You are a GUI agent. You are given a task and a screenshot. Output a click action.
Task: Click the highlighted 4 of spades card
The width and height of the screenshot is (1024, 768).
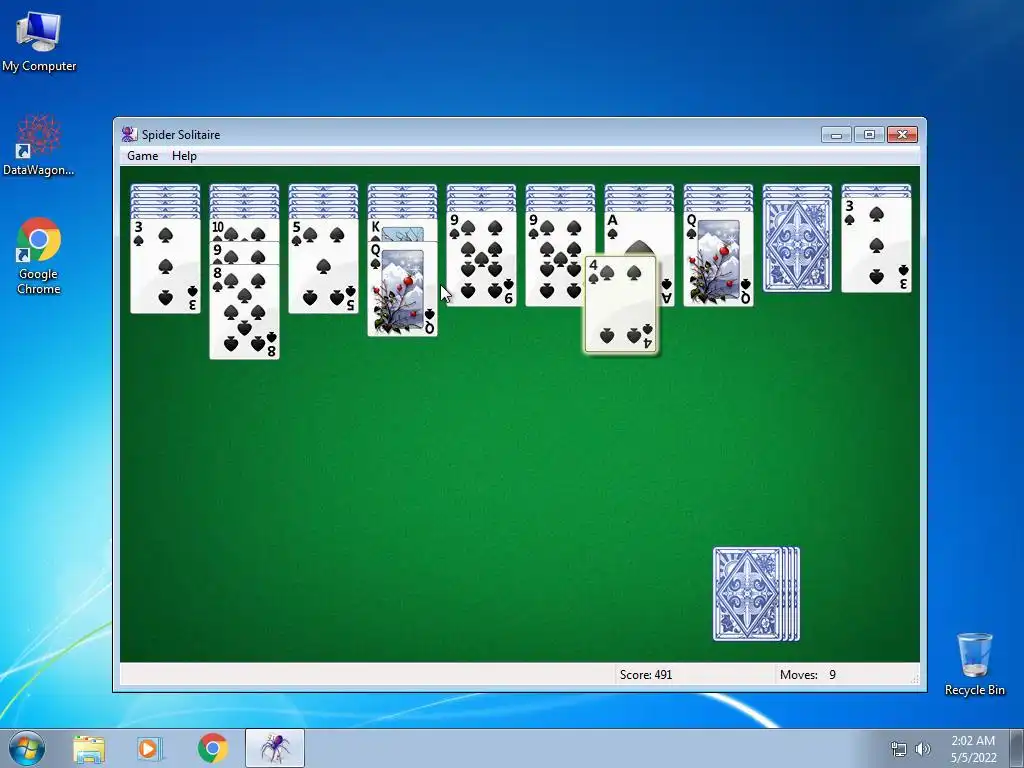pos(620,305)
